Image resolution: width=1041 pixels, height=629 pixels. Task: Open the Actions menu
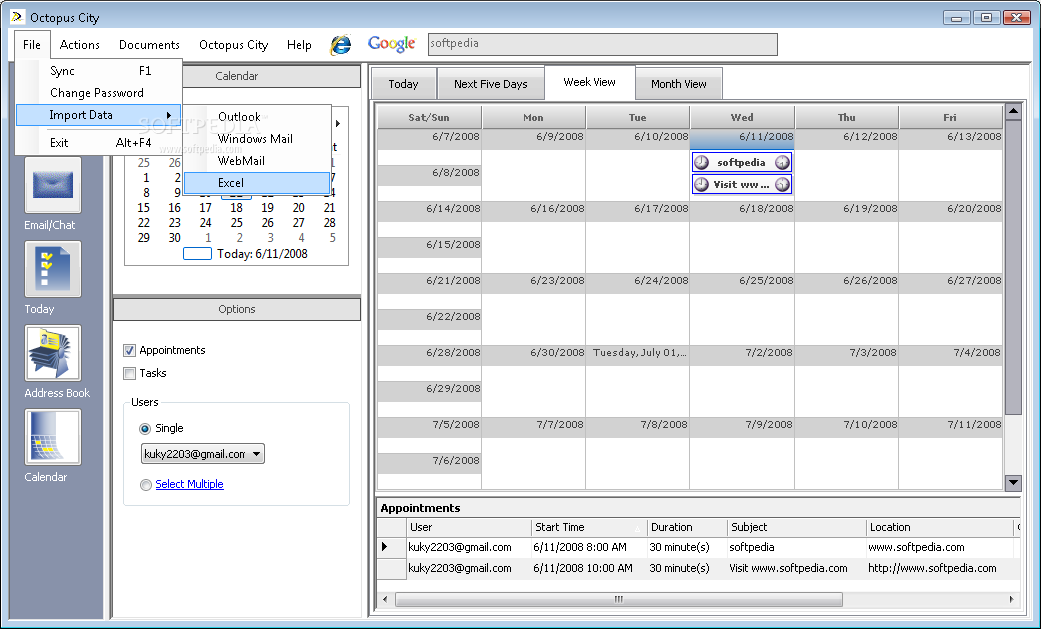click(x=80, y=45)
